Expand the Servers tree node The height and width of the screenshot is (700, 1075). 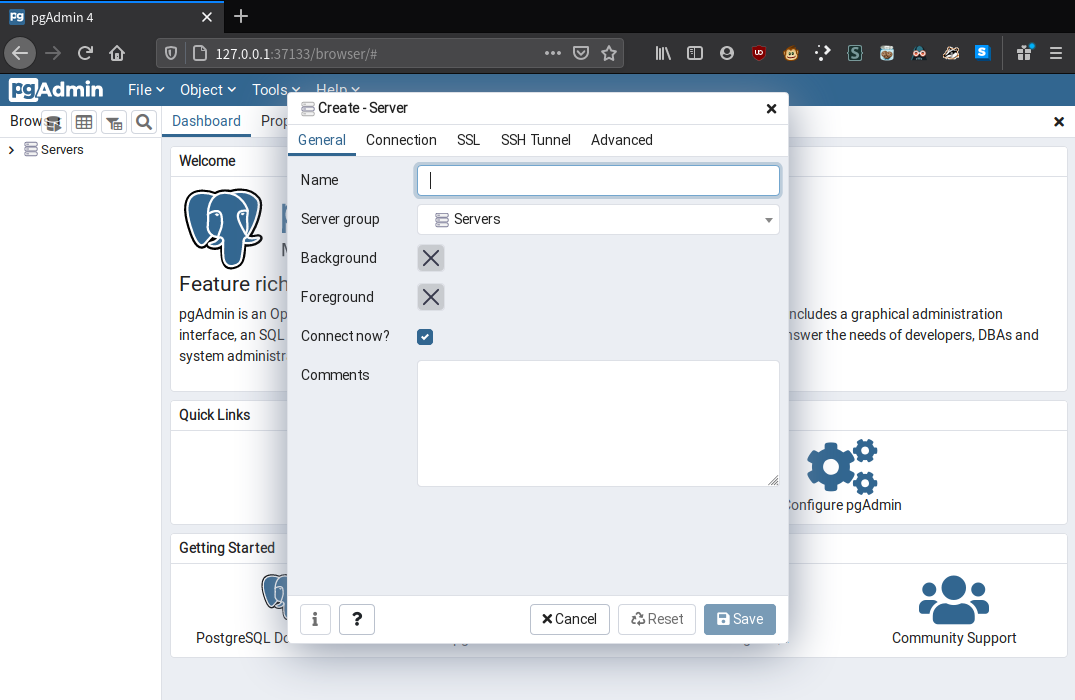11,149
